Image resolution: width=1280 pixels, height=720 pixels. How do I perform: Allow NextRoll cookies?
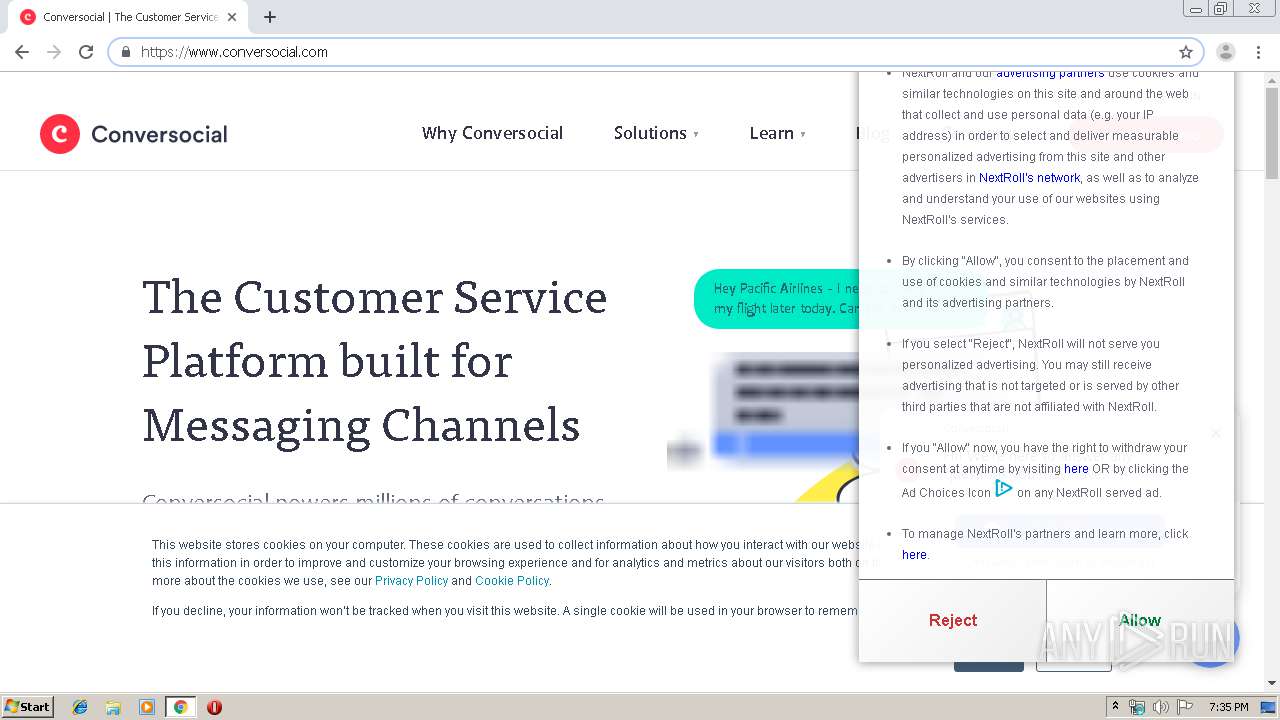pos(1140,620)
